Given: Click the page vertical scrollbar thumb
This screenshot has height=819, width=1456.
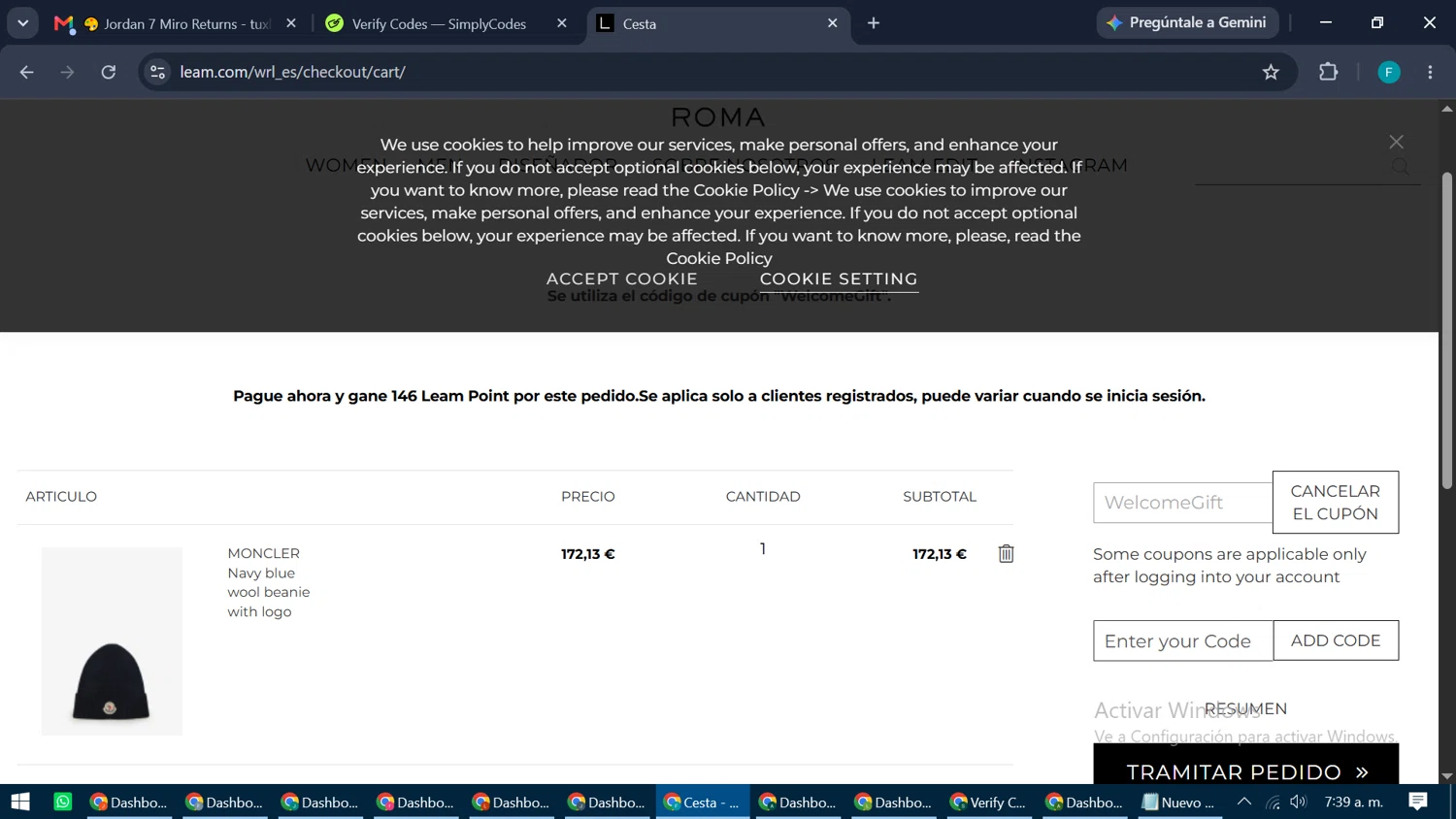Looking at the screenshot, I should [1446, 330].
